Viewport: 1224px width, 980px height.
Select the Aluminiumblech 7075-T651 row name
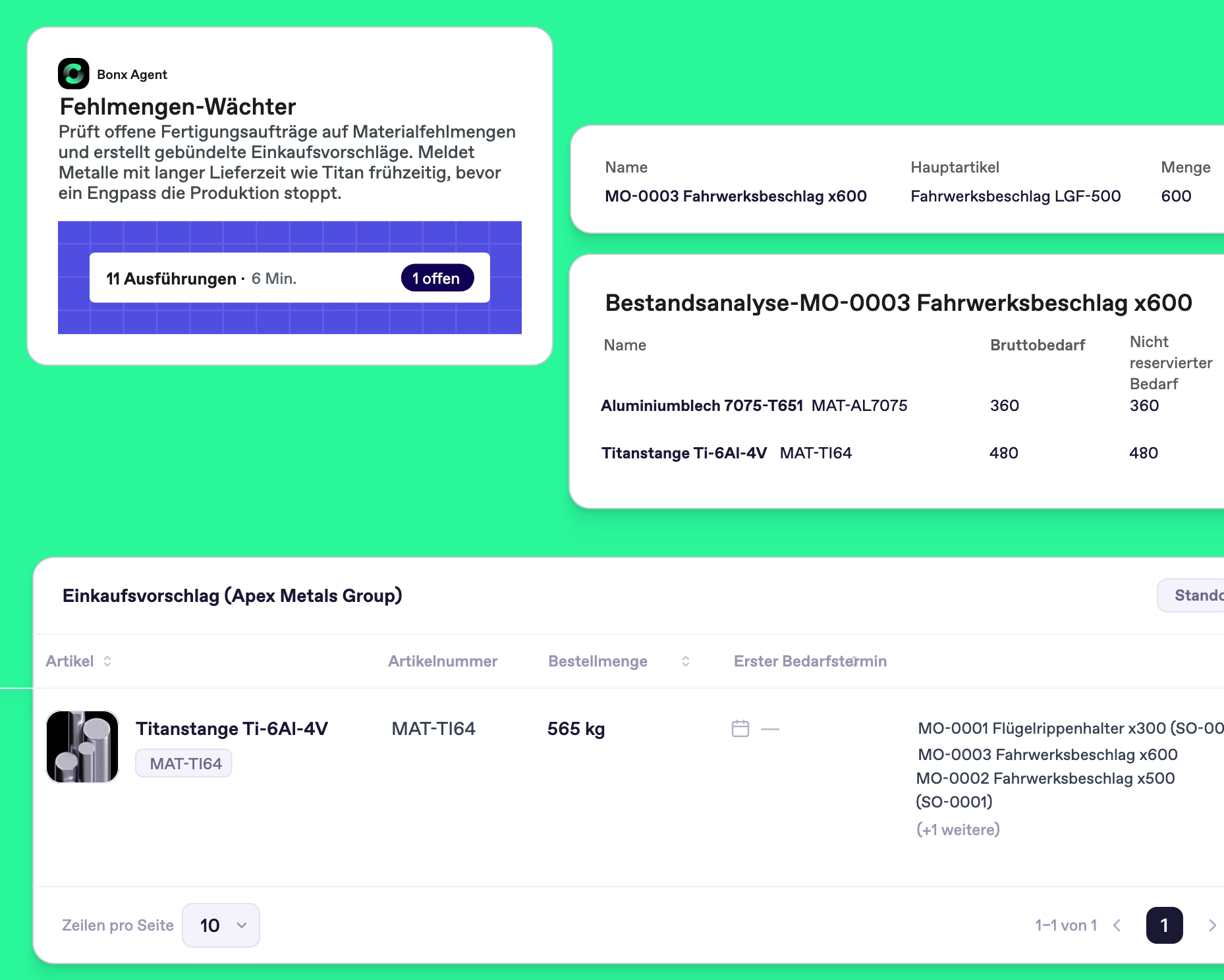702,406
